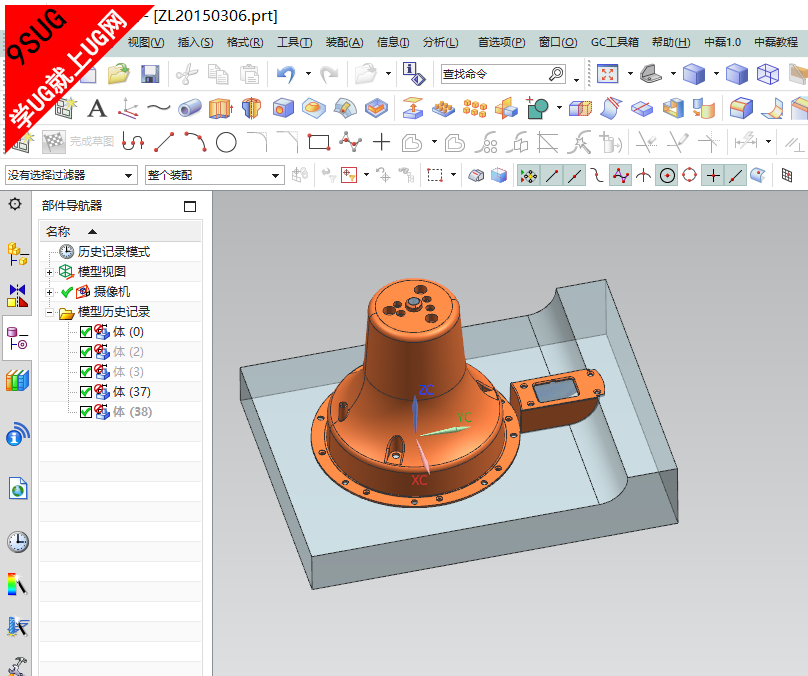This screenshot has width=808, height=676.
Task: Click the datum coordinate system icon
Action: pyautogui.click(x=127, y=108)
